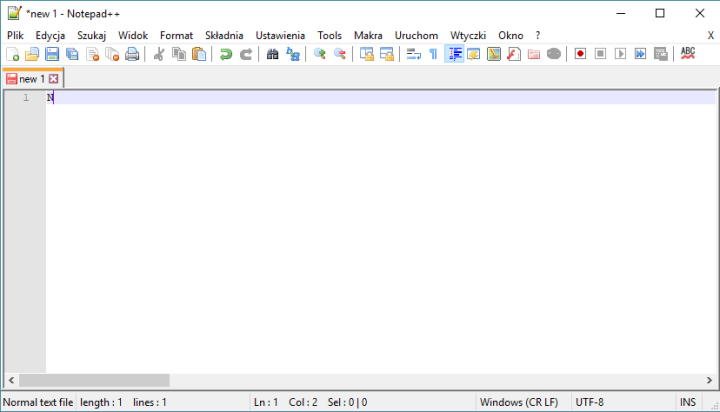Click UTF-8 encoding status field
The height and width of the screenshot is (412, 720).
click(589, 402)
